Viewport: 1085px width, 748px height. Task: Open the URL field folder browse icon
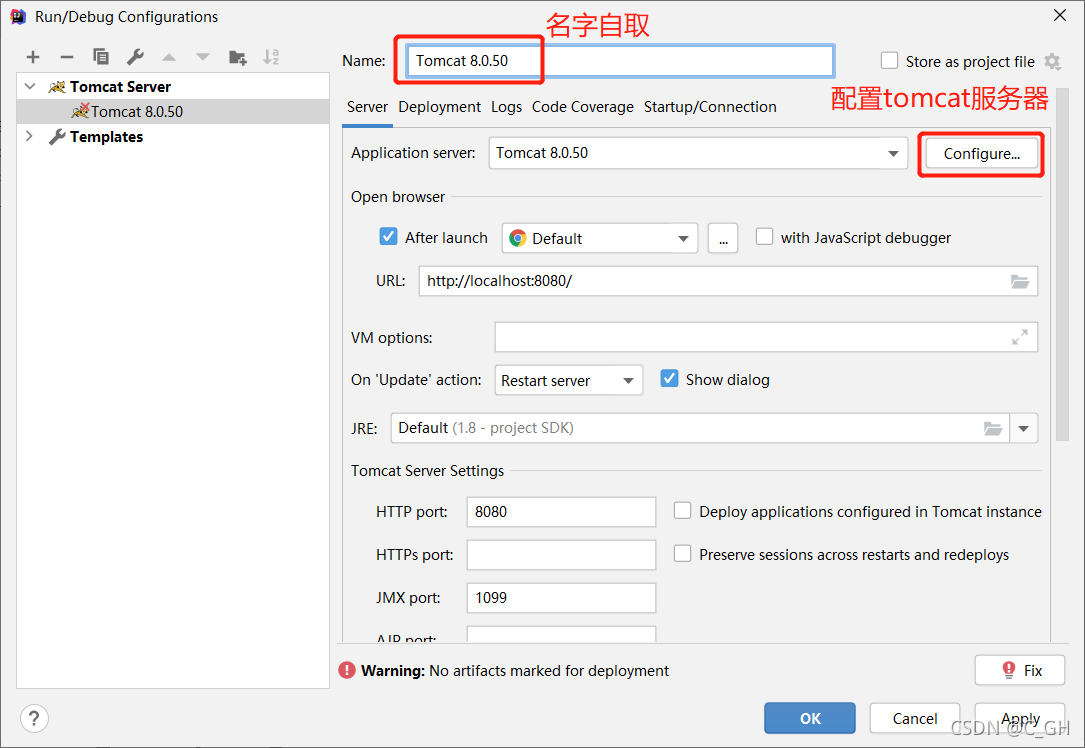pos(1020,282)
